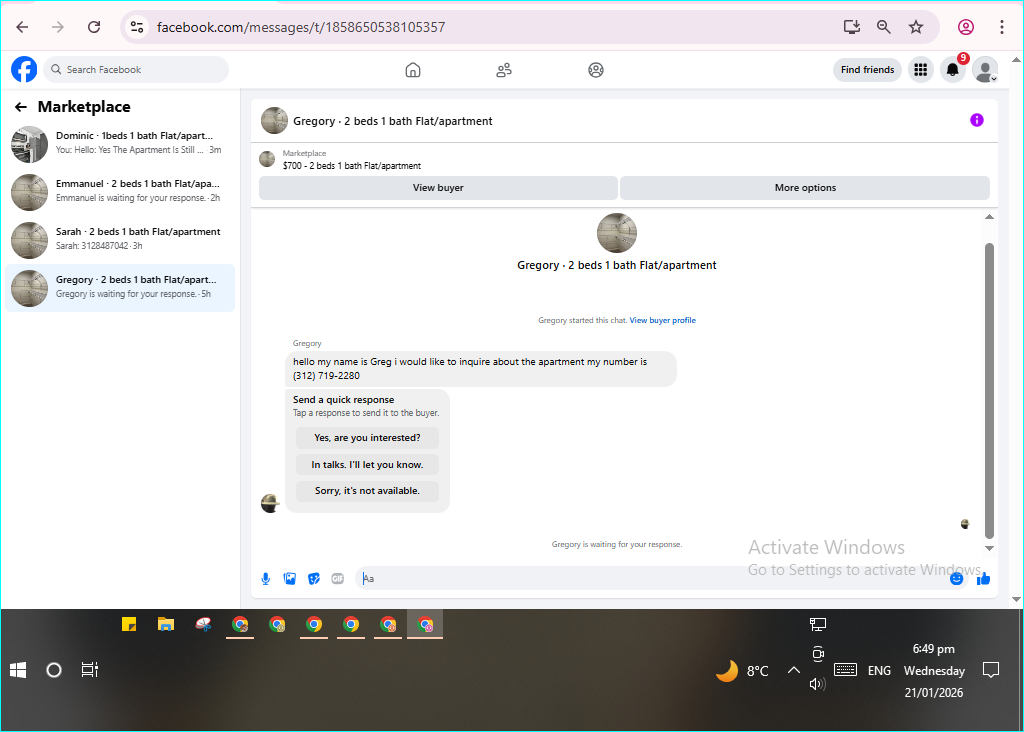Send a thumbs up like

coord(984,579)
